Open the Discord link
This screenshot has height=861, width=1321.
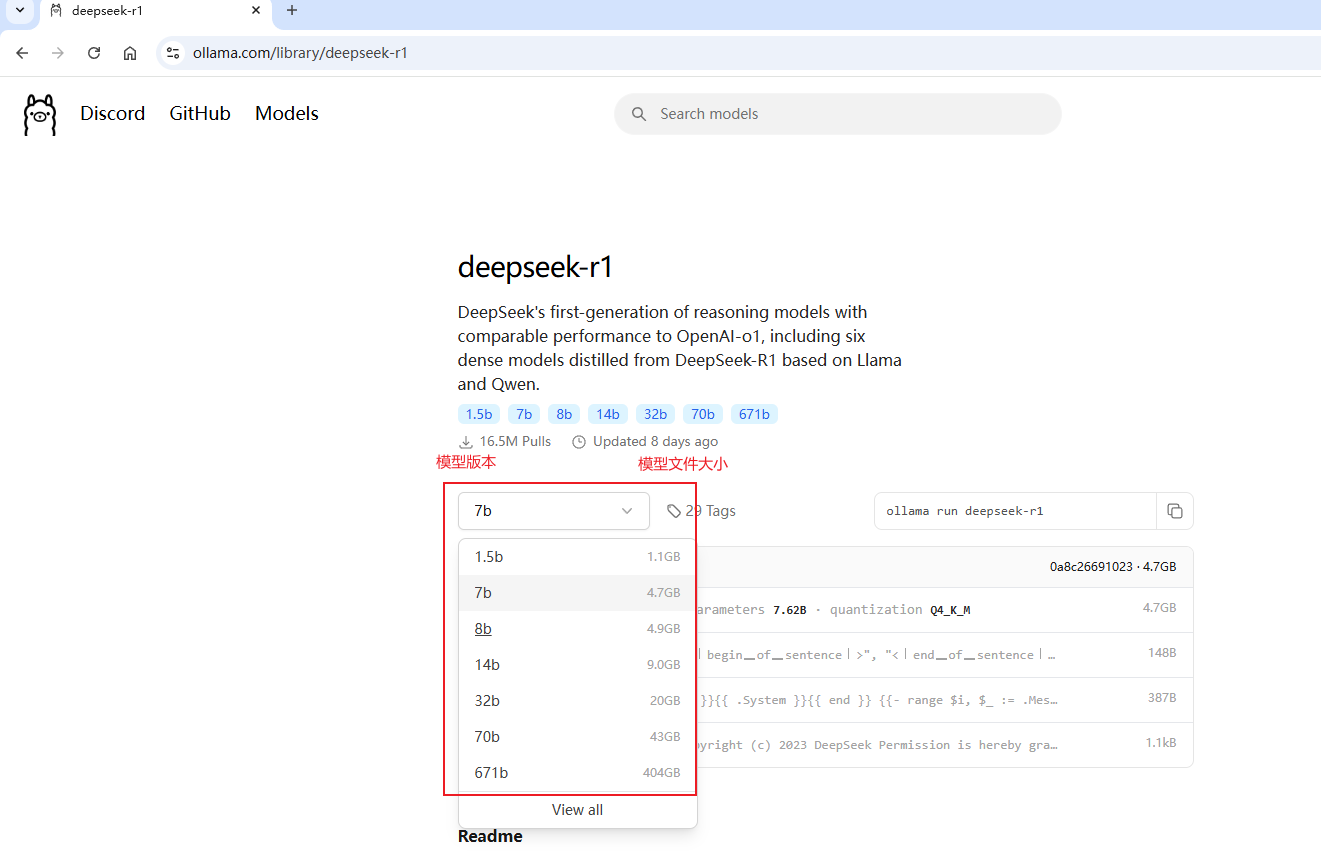[112, 114]
